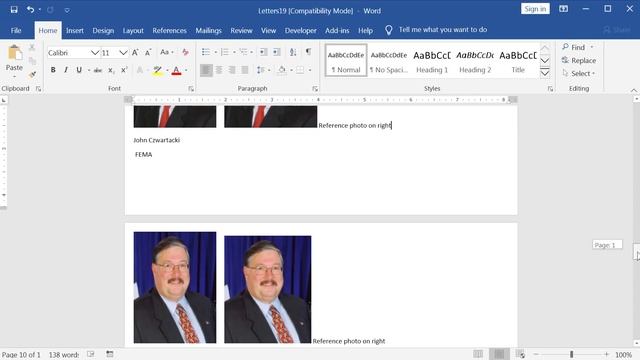Apply yellow text highlight color
The height and width of the screenshot is (360, 640).
pyautogui.click(x=158, y=70)
